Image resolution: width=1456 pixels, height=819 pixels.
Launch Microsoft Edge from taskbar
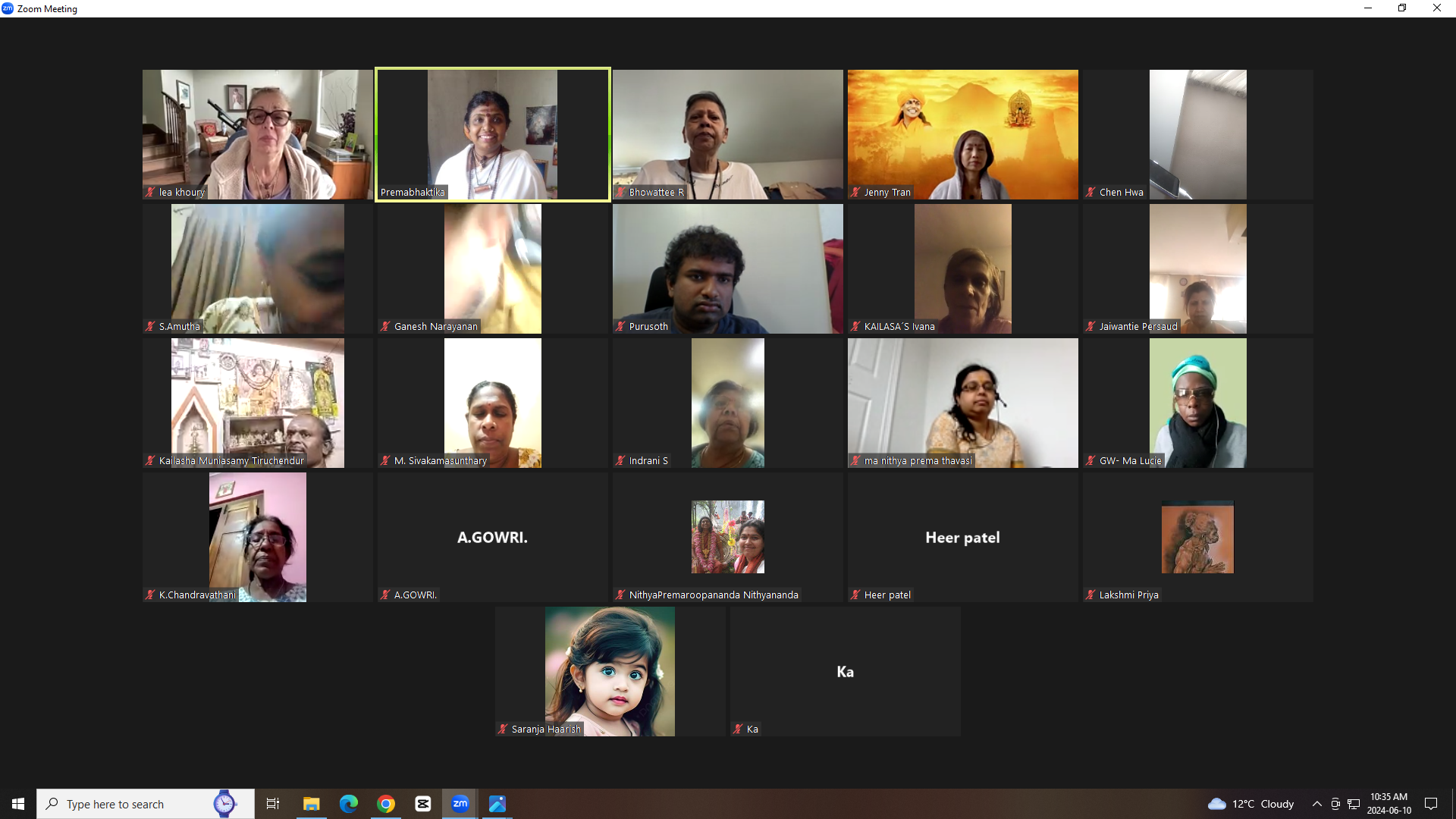coord(349,804)
